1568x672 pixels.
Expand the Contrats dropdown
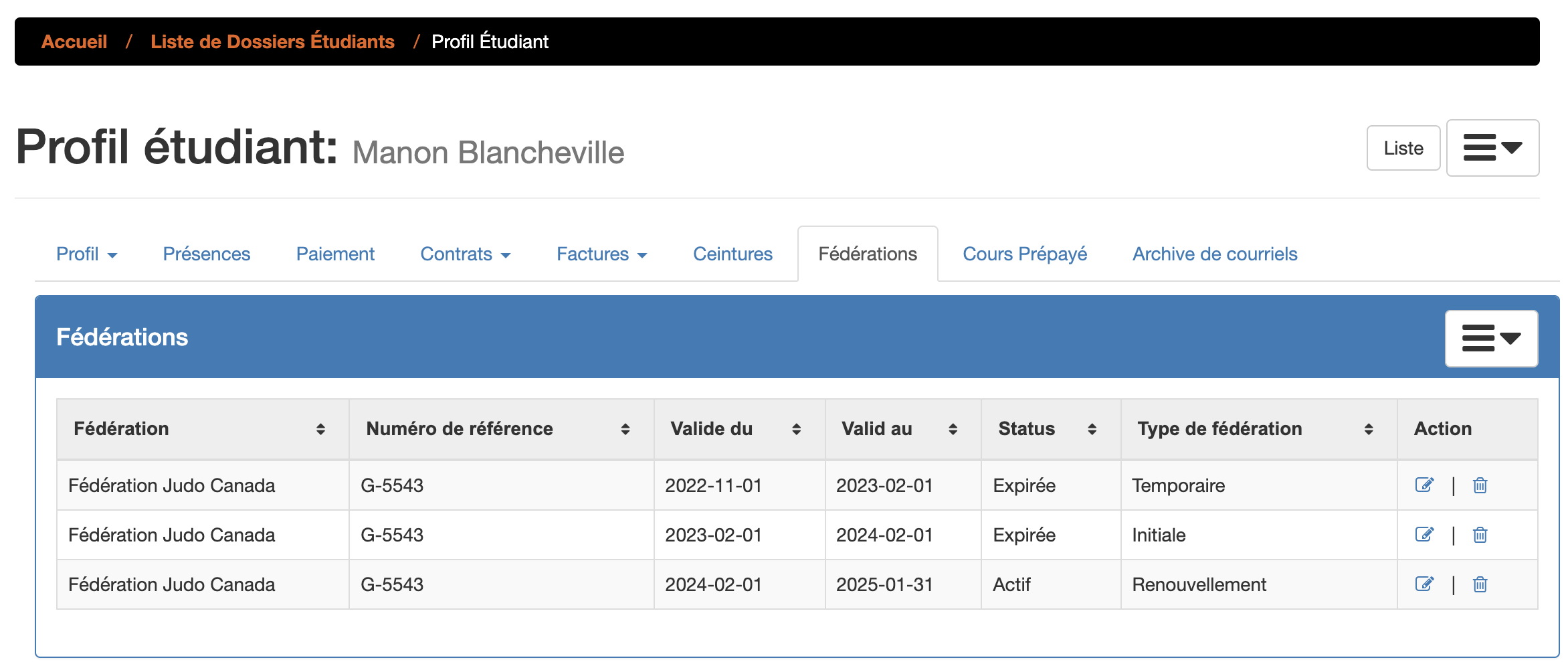(466, 254)
